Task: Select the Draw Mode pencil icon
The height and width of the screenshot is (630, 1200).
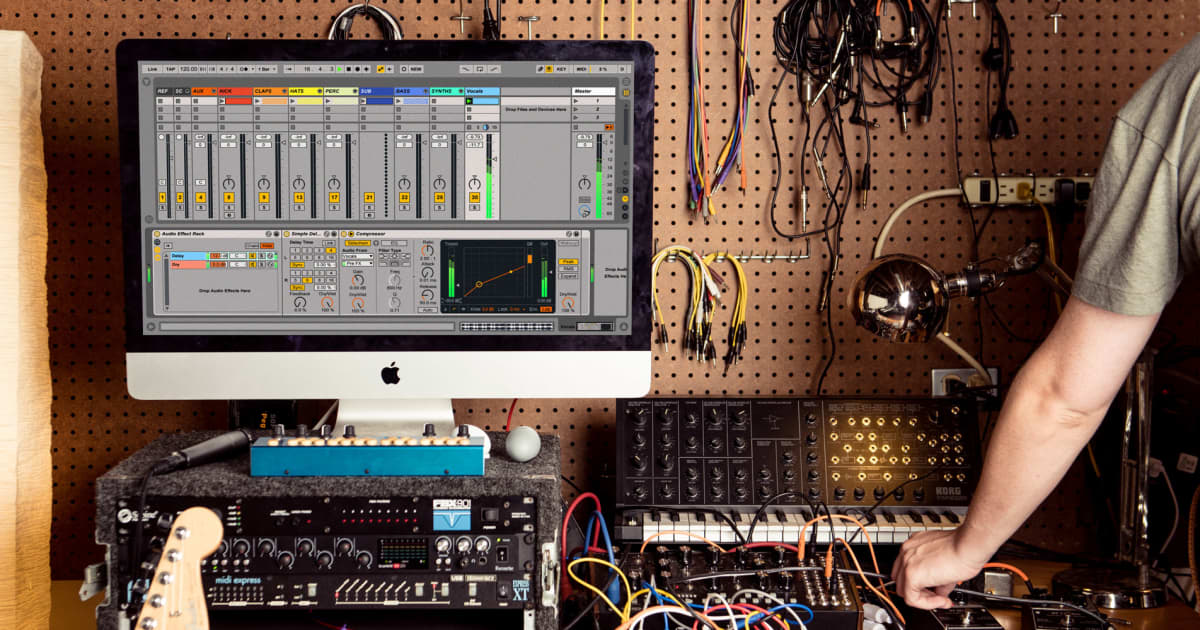Action: (541, 67)
